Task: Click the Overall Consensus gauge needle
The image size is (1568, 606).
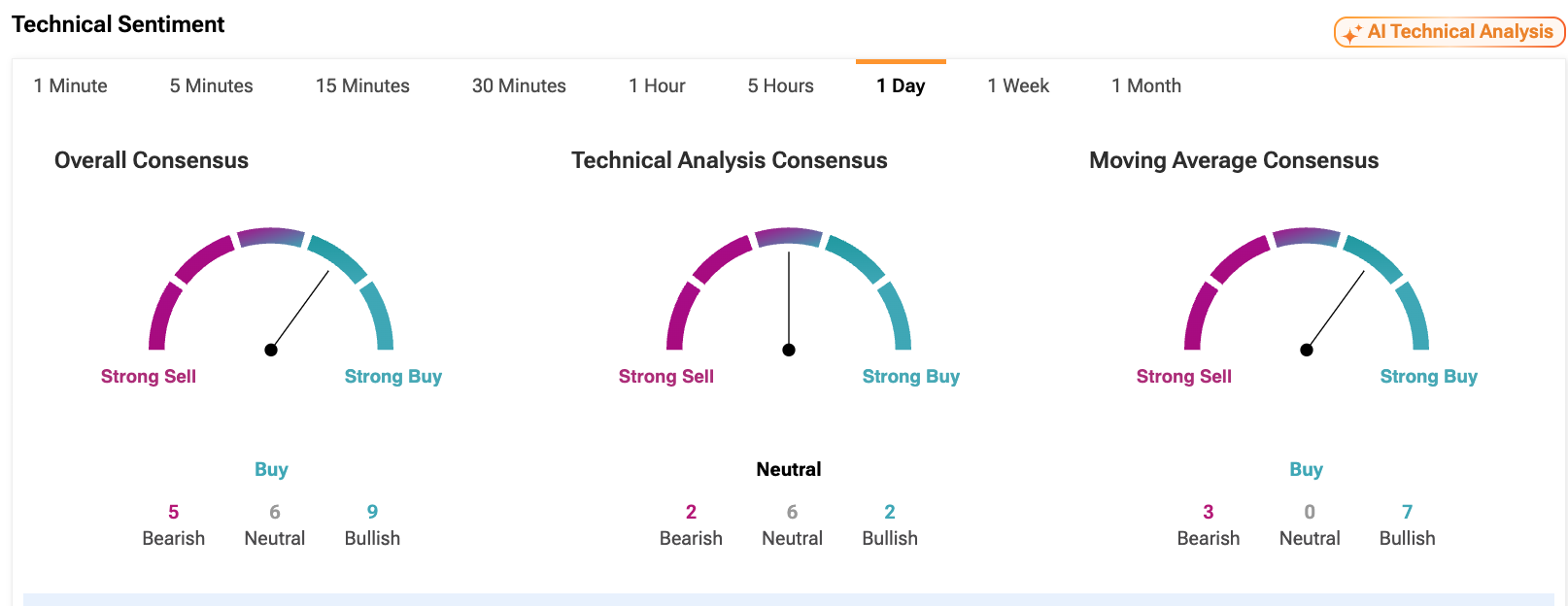Action: pyautogui.click(x=299, y=312)
